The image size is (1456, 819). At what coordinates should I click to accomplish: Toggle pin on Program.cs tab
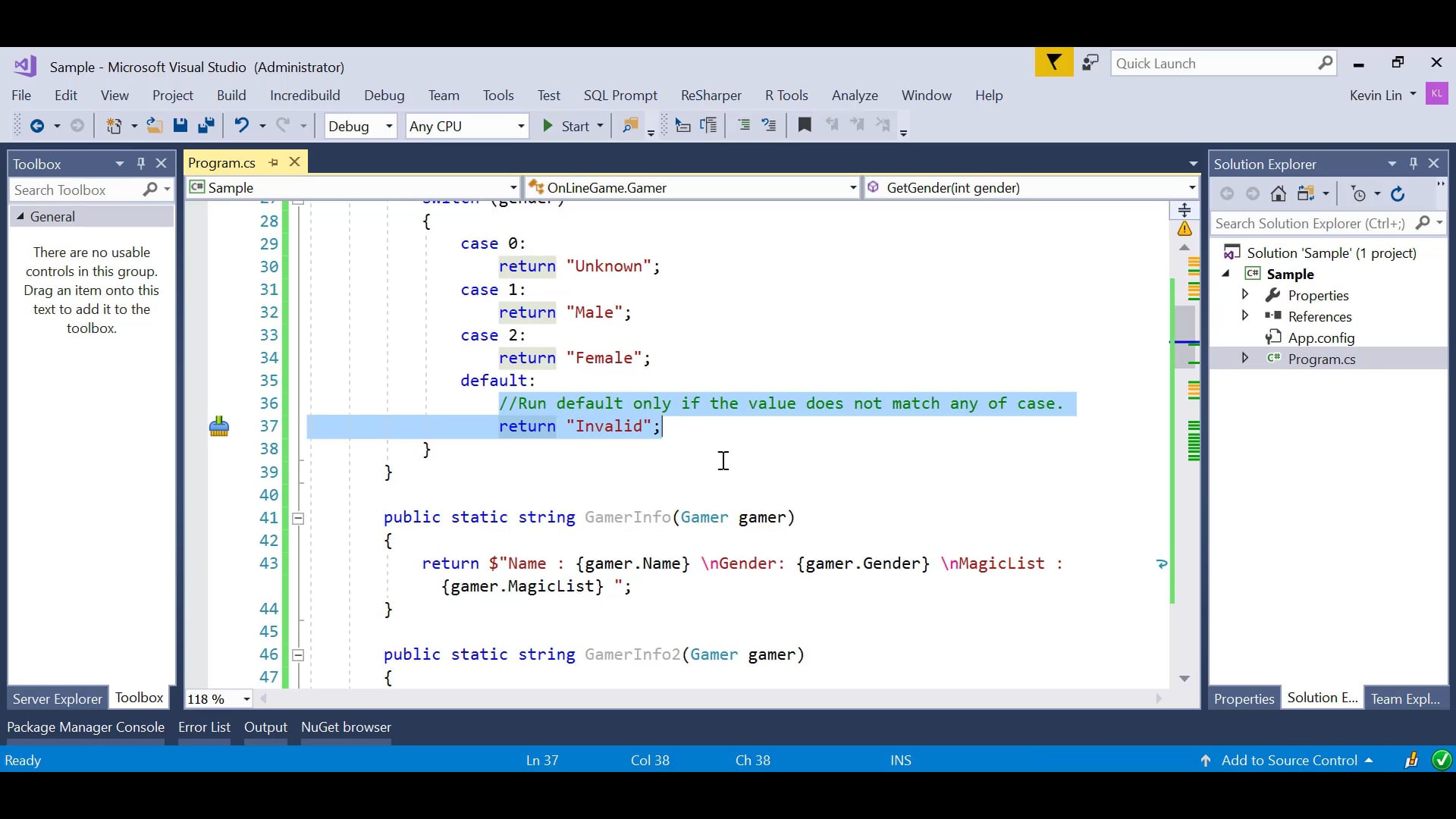(273, 162)
